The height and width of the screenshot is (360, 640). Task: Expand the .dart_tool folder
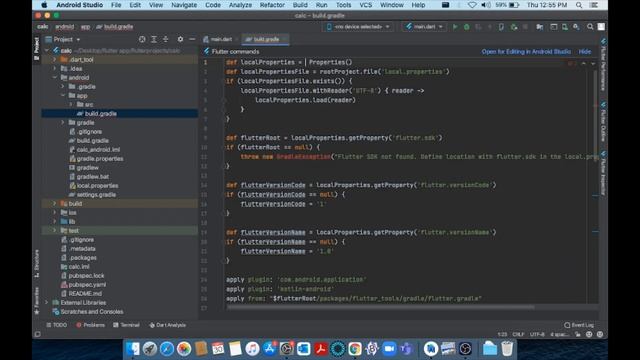pos(55,60)
